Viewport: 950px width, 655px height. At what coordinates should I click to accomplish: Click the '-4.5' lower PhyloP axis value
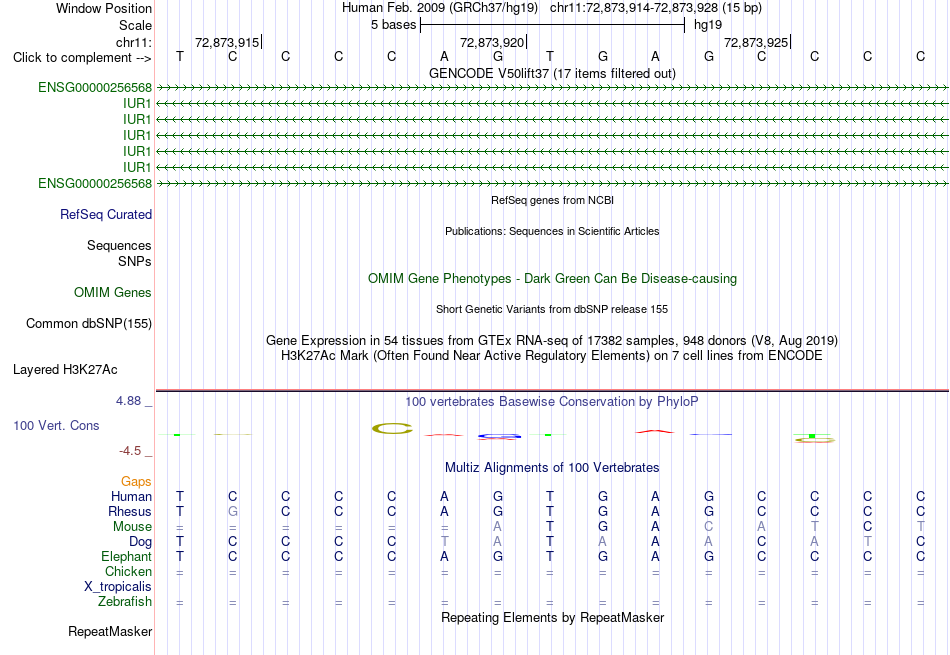(x=130, y=450)
